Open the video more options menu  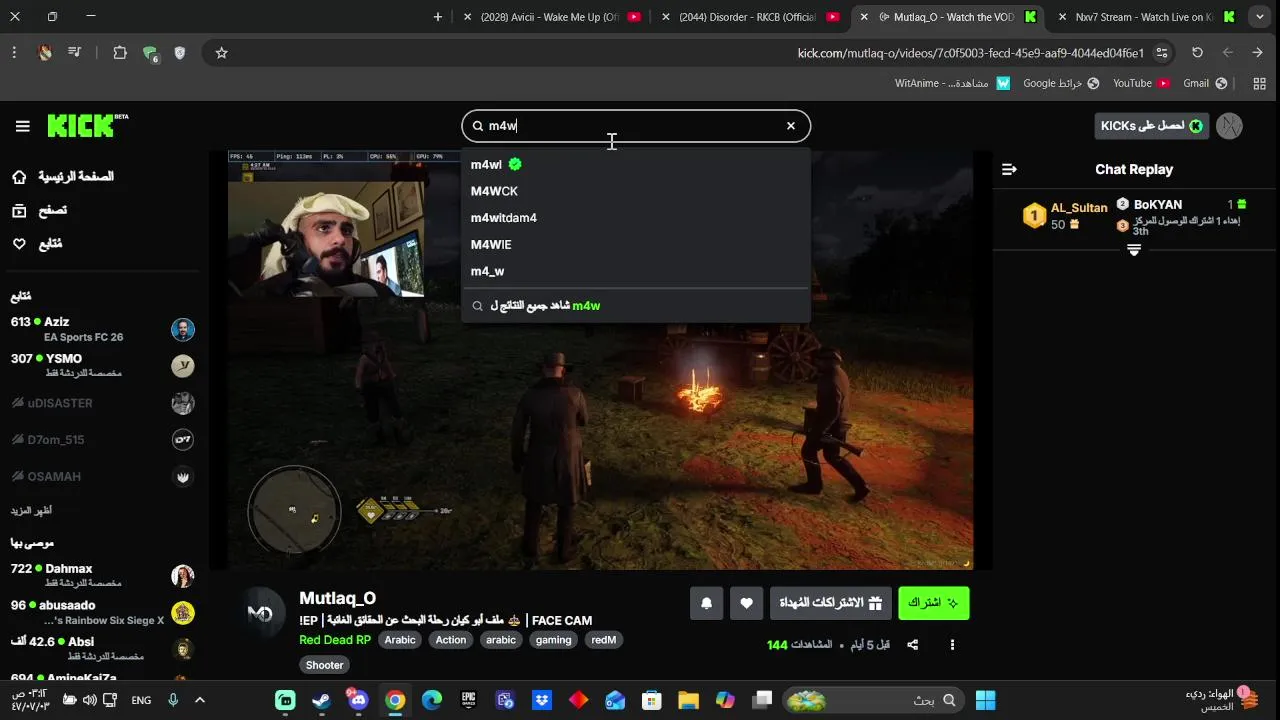point(952,645)
